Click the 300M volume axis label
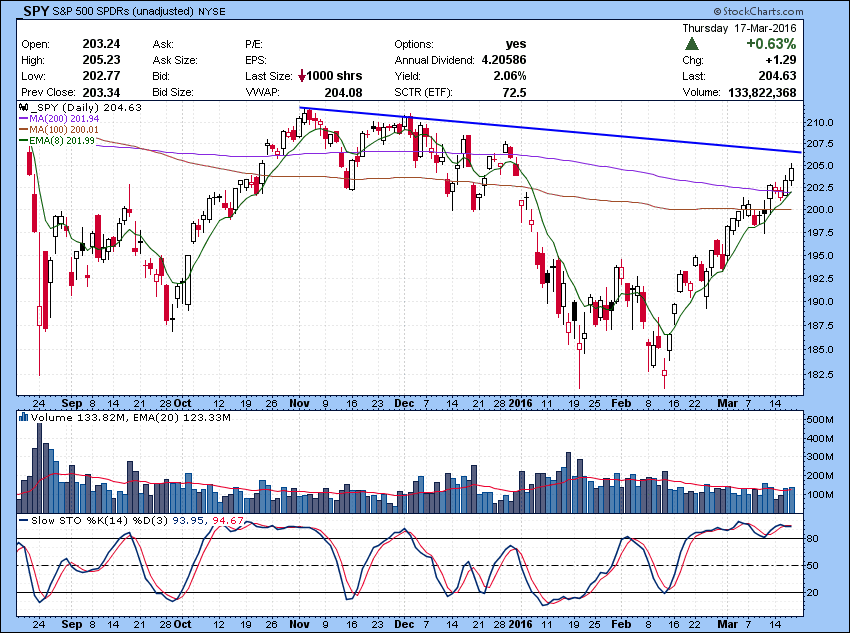This screenshot has width=850, height=633. click(x=820, y=457)
